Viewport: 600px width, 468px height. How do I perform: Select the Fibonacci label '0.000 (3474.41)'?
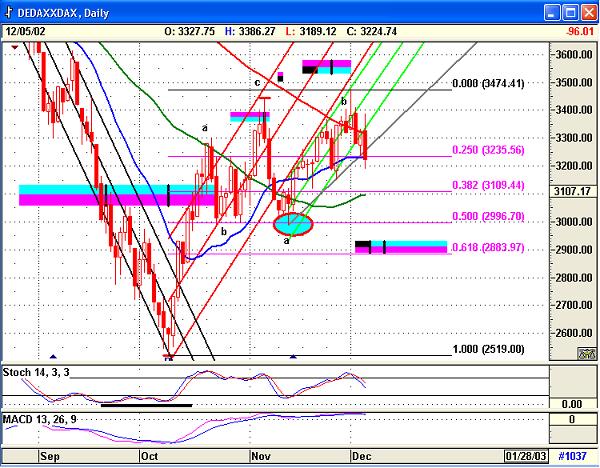point(488,83)
